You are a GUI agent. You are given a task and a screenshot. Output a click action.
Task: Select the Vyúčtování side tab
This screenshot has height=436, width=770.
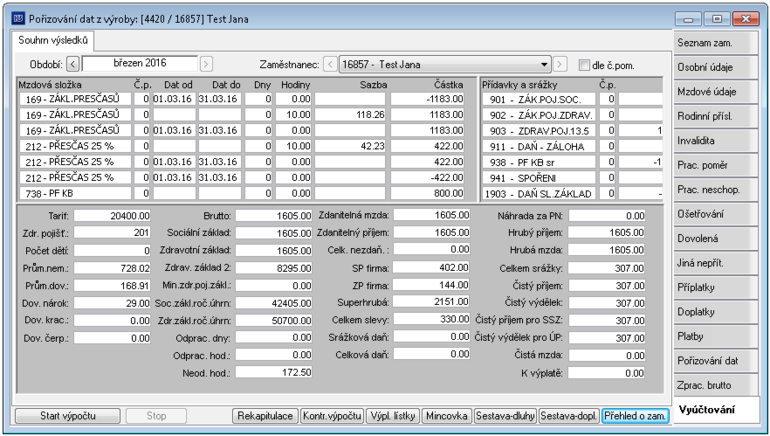tap(715, 410)
